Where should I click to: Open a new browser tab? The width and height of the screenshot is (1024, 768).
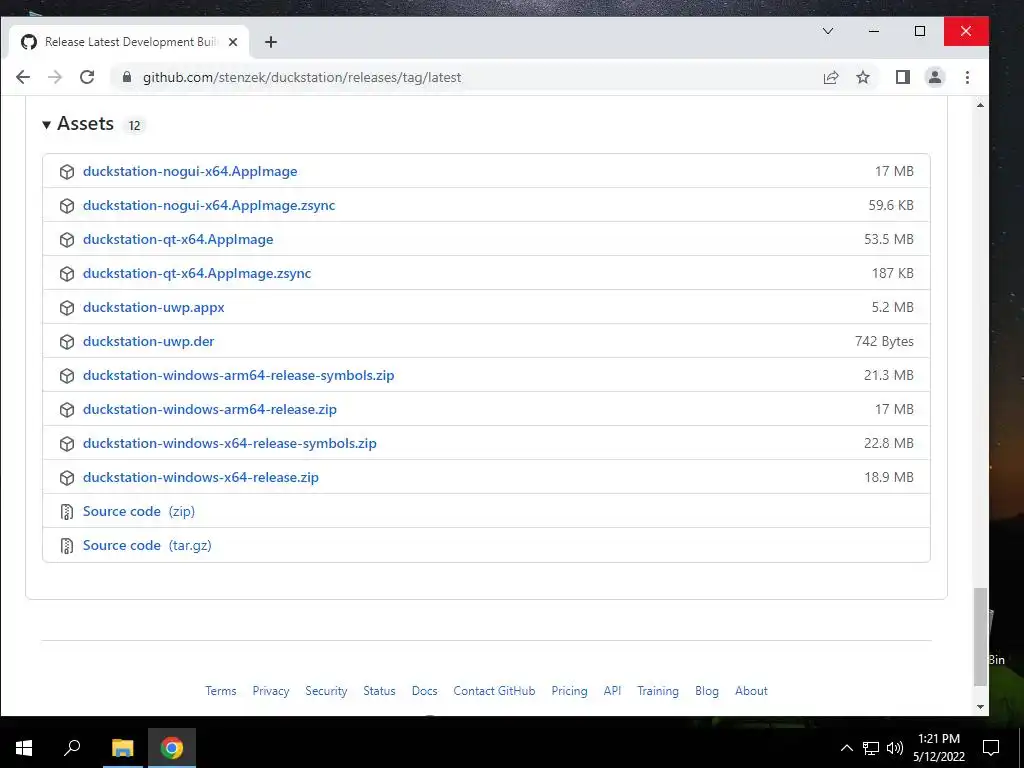tap(270, 42)
